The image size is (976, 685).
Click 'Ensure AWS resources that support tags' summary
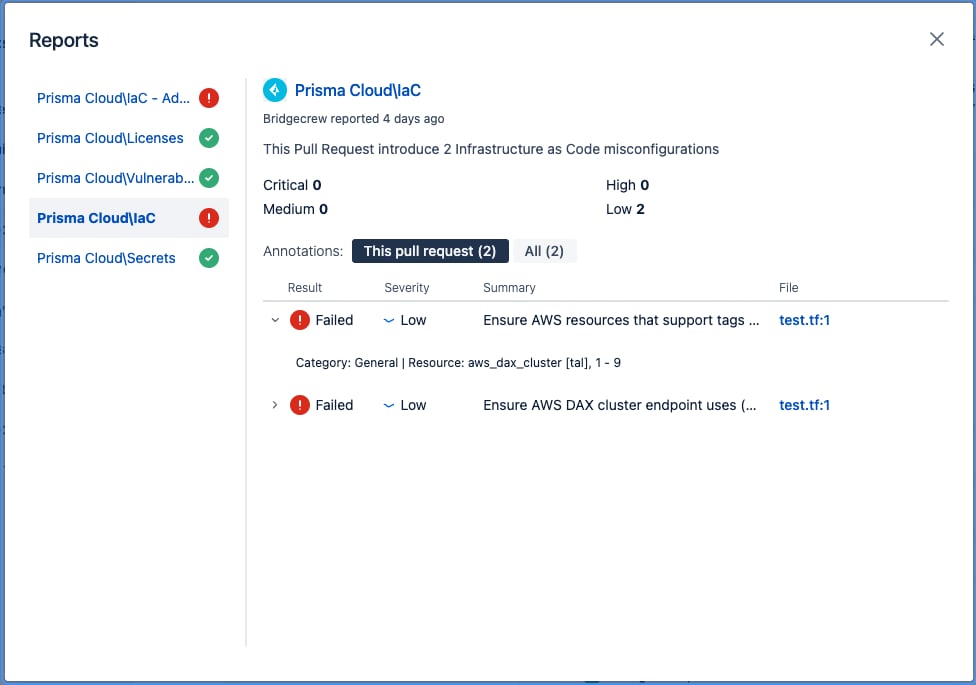(x=621, y=320)
